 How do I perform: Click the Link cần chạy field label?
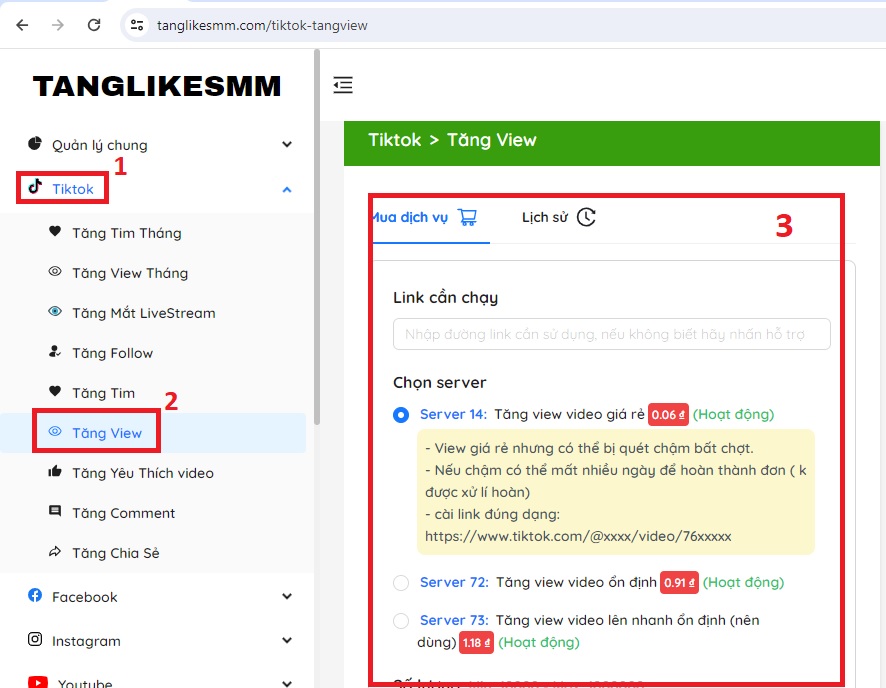pyautogui.click(x=445, y=298)
